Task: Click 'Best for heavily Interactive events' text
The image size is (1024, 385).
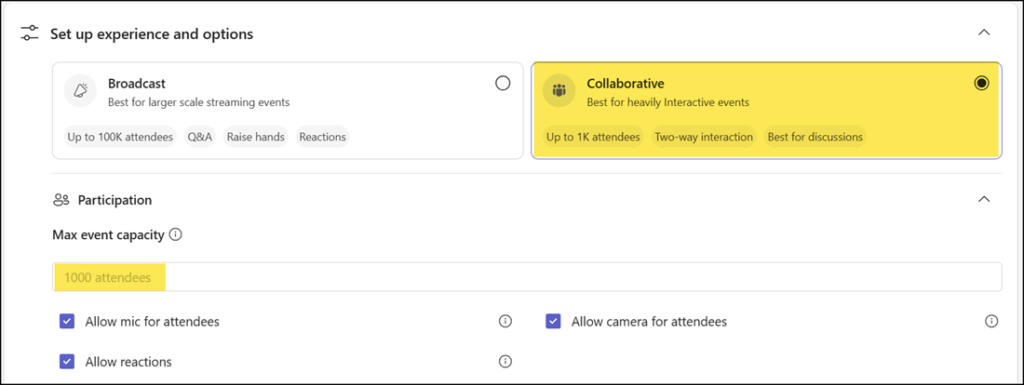Action: pyautogui.click(x=667, y=102)
